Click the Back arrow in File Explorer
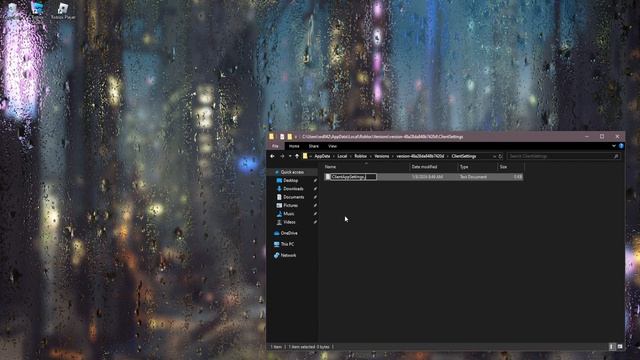The height and width of the screenshot is (360, 640). (272, 156)
